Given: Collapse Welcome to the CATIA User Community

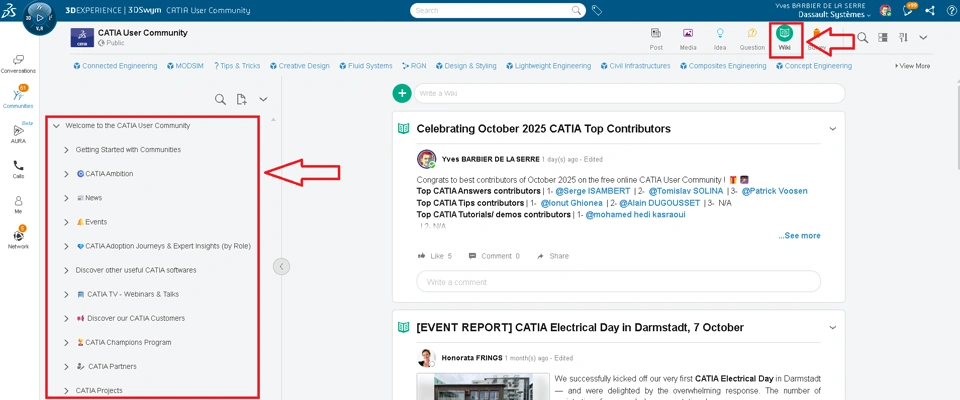Looking at the screenshot, I should click(56, 126).
